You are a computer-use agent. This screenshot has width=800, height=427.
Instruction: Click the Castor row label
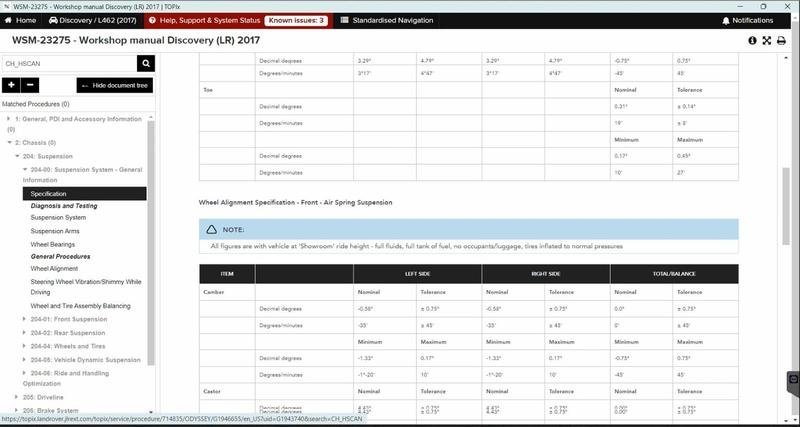click(x=210, y=391)
